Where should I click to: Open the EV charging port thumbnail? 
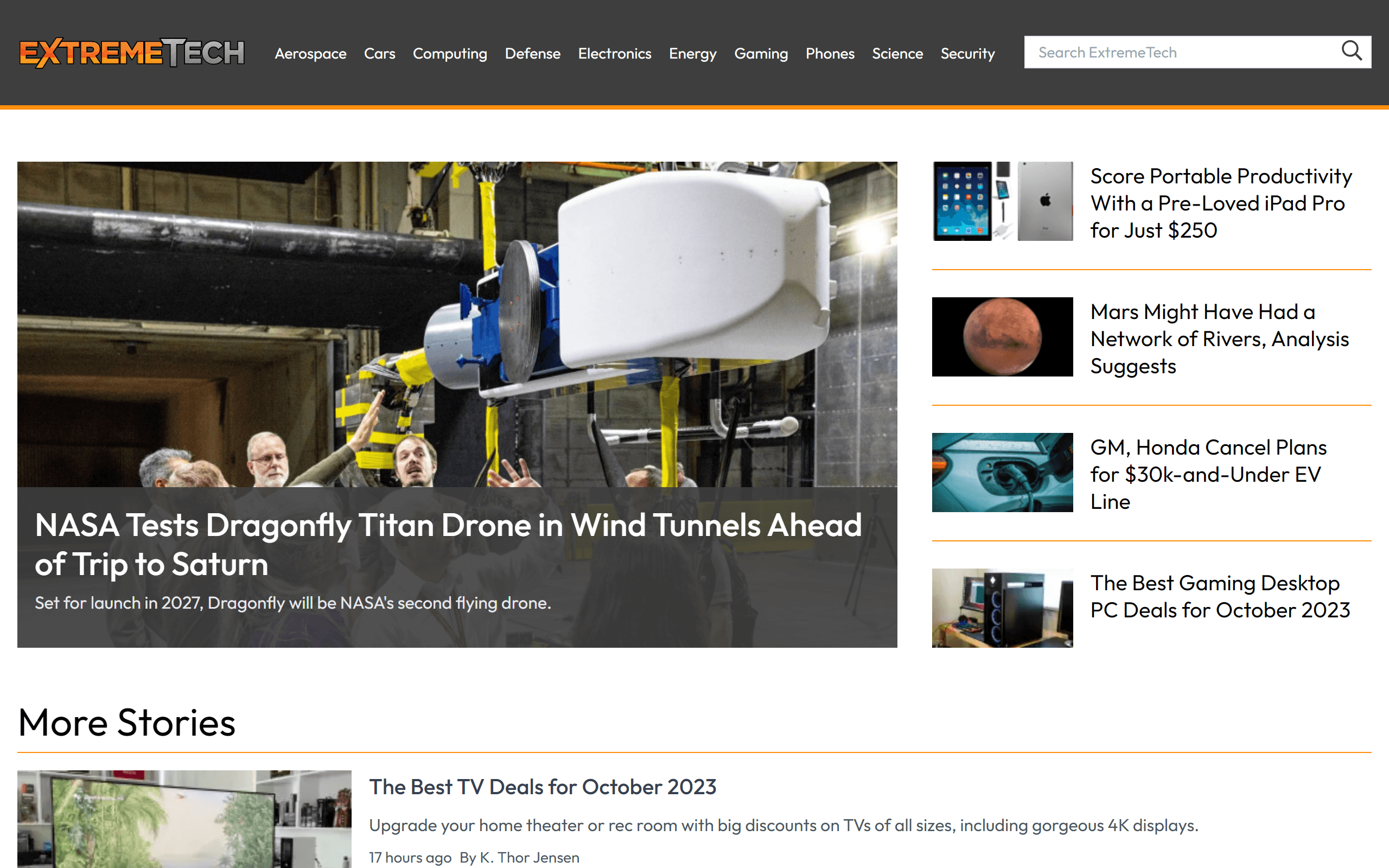[1002, 473]
